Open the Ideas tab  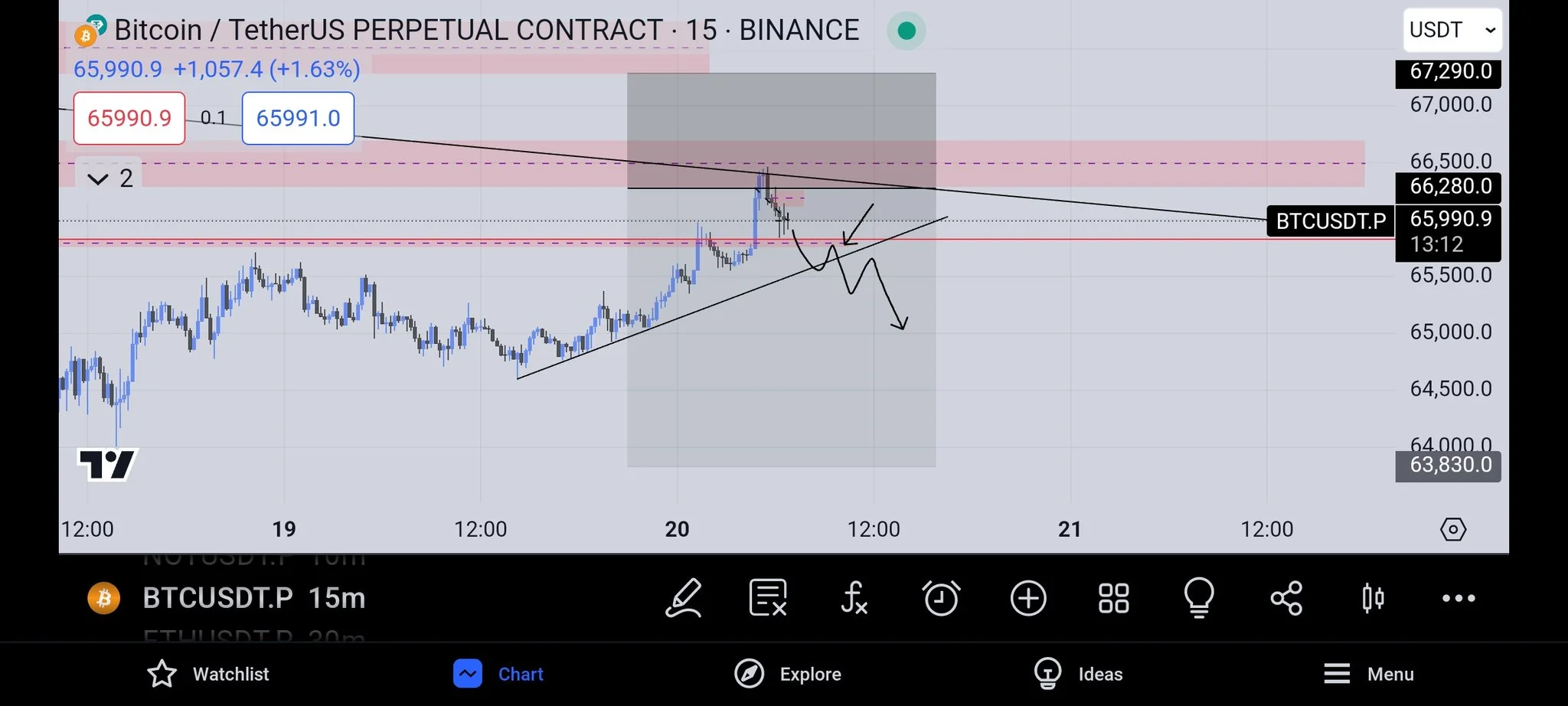[x=1078, y=674]
